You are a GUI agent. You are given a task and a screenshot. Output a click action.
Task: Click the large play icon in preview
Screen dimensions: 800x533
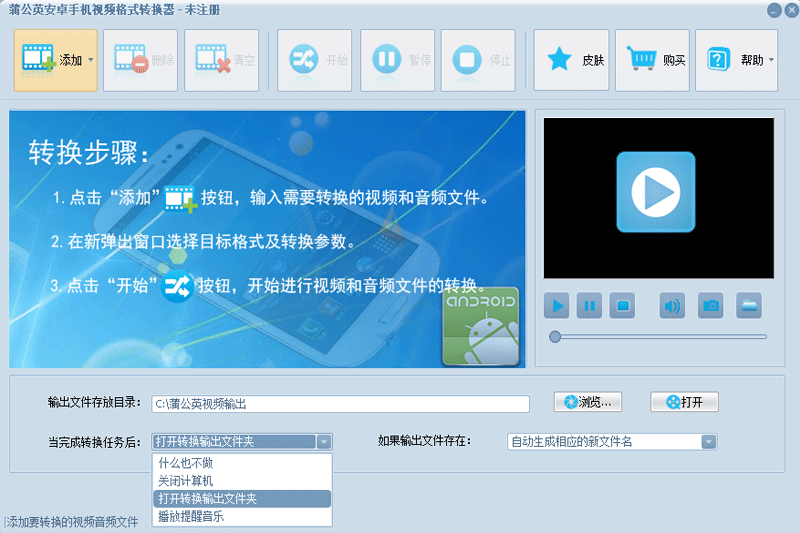click(x=656, y=192)
